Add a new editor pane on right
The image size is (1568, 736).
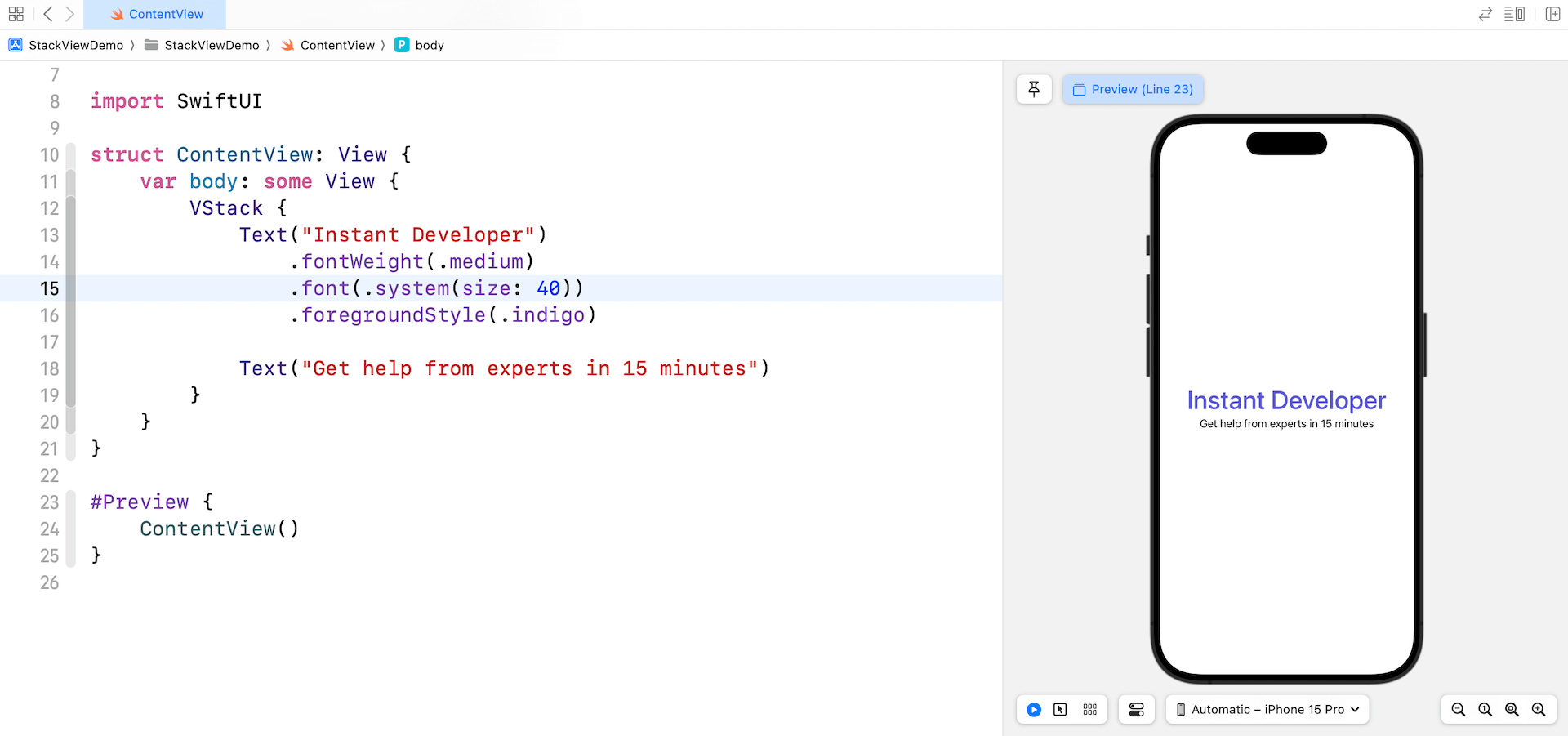coord(1552,14)
